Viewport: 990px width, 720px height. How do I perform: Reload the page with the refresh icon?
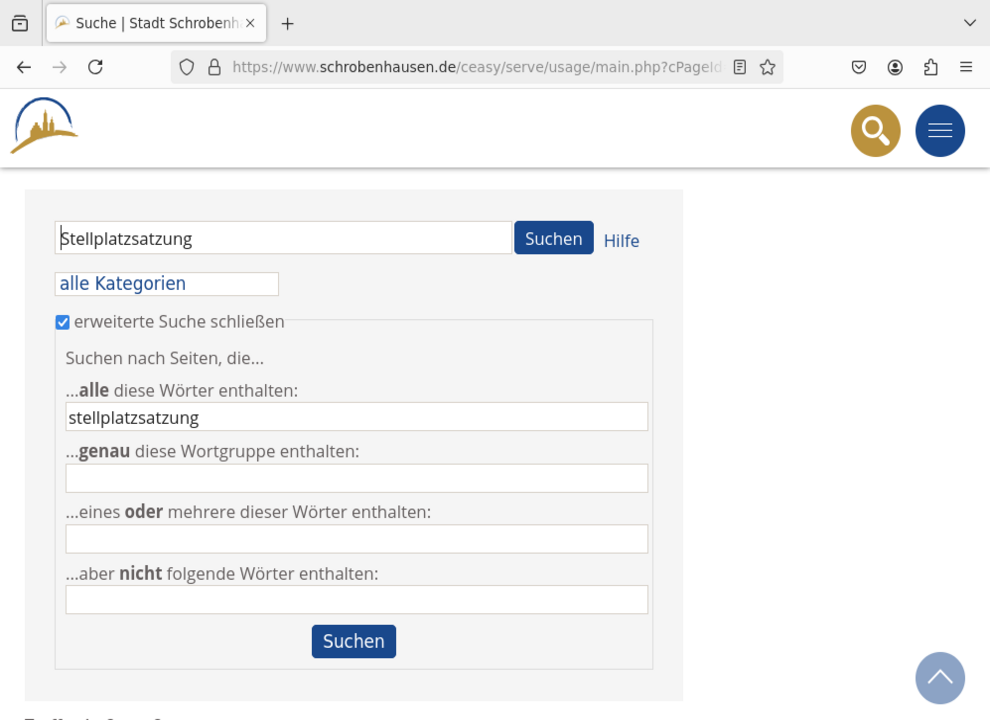tap(95, 67)
